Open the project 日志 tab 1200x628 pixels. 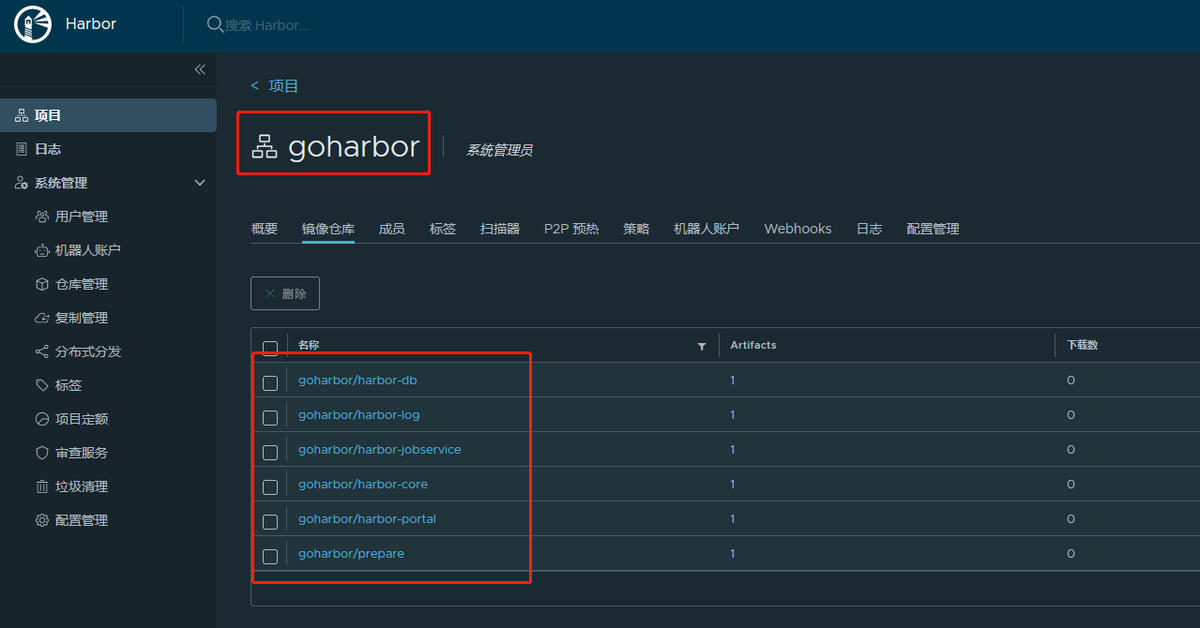click(x=869, y=229)
